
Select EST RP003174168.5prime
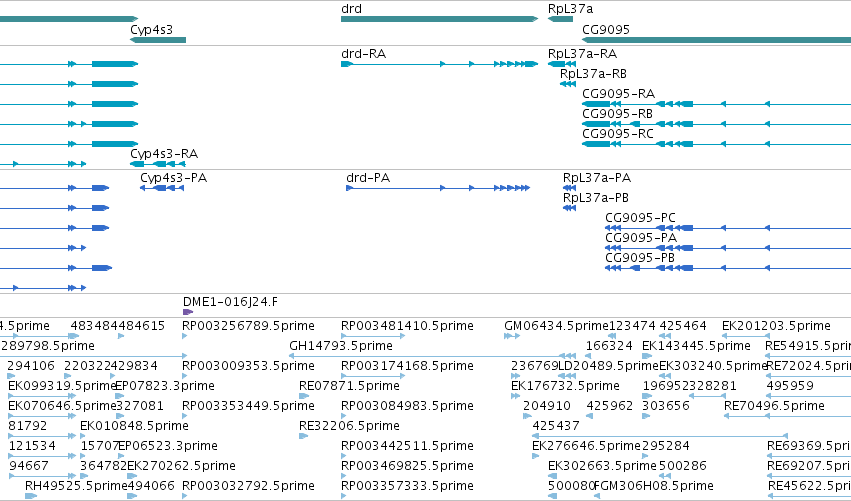pos(407,366)
